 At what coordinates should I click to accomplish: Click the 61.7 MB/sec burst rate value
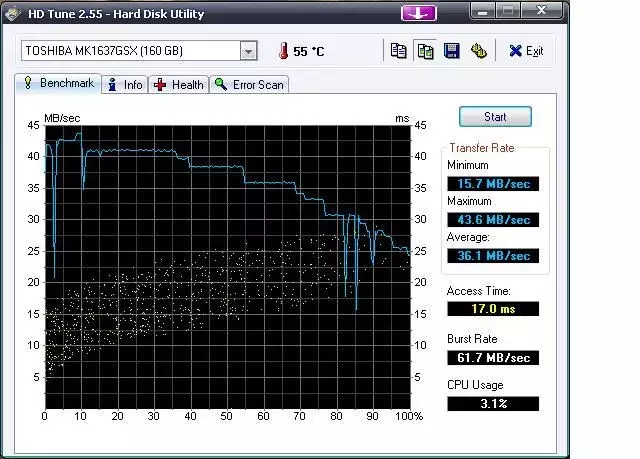493,358
